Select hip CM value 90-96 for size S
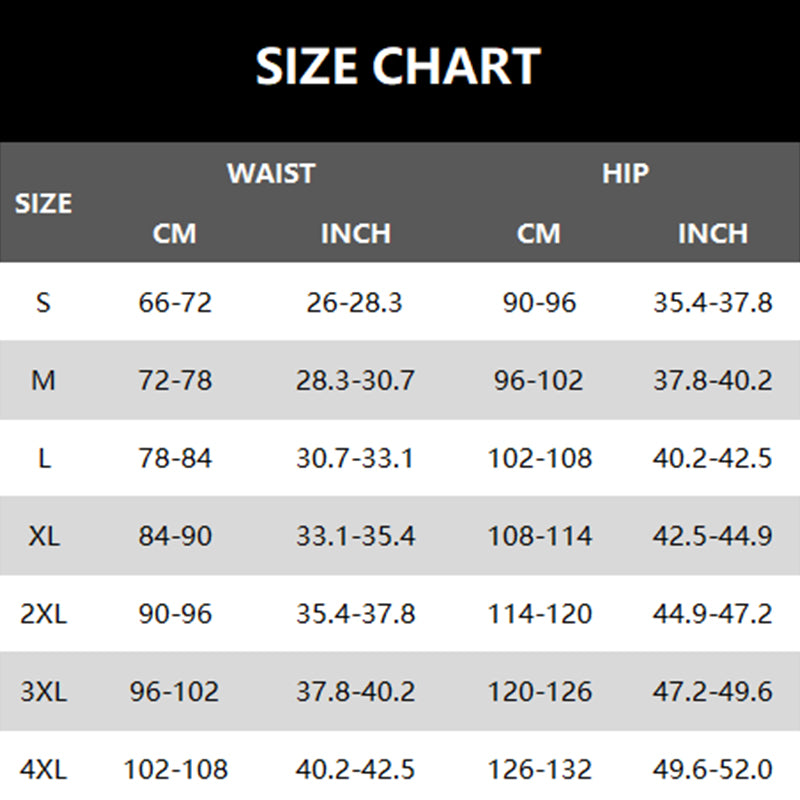Viewport: 800px width, 800px height. point(540,302)
